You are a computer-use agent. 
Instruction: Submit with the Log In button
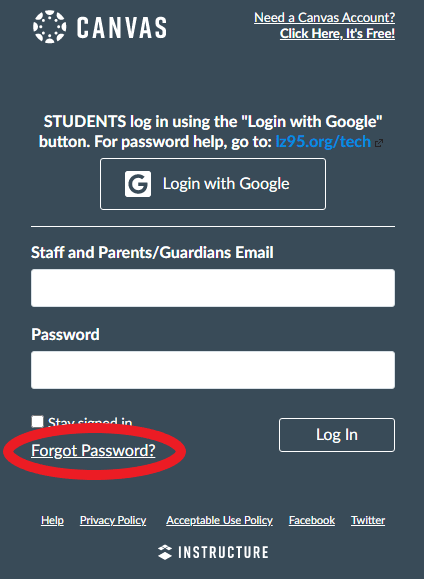pos(337,435)
